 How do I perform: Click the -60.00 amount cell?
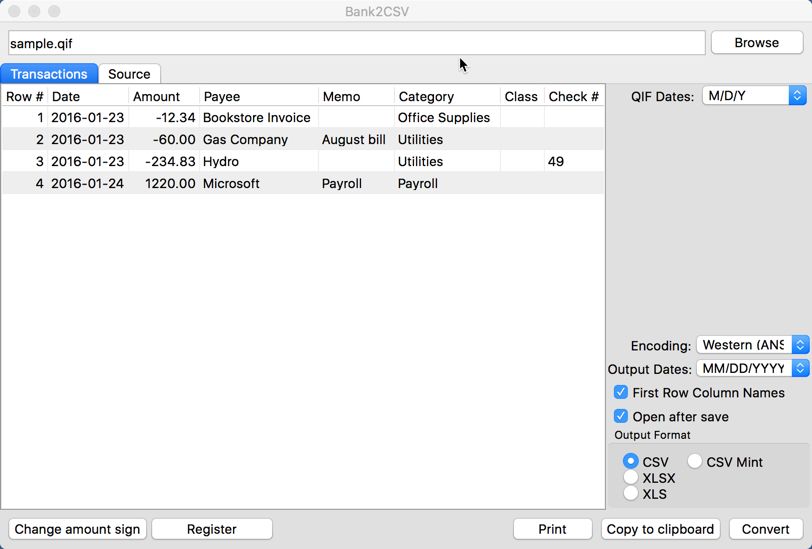[164, 139]
